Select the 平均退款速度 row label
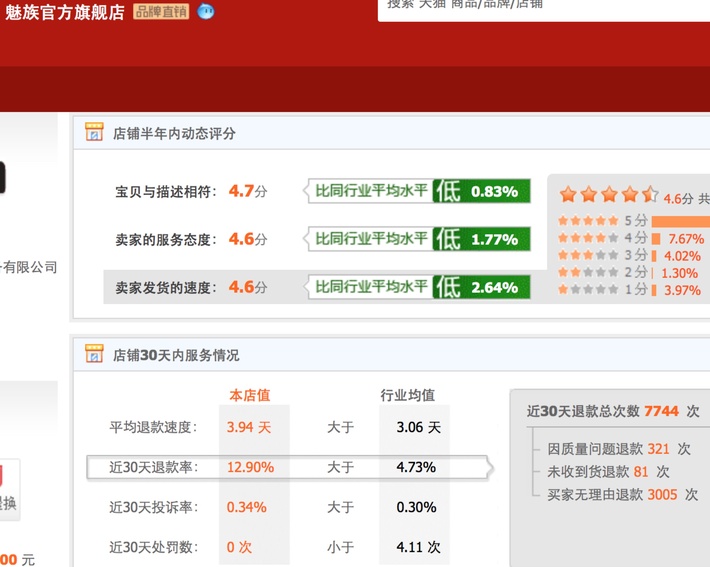The width and height of the screenshot is (710, 567). coord(154,427)
